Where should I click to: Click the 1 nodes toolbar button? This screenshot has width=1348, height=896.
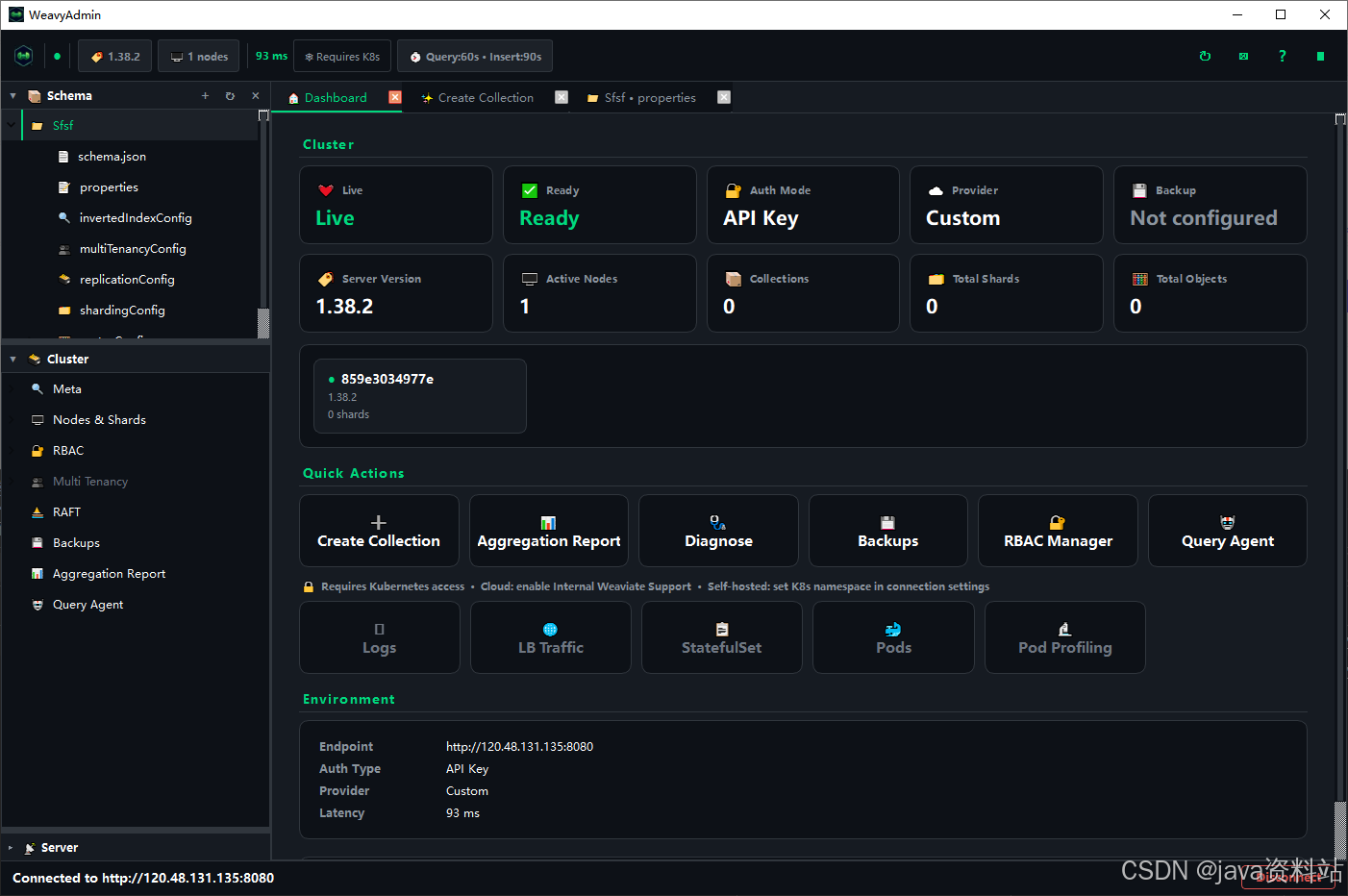pos(199,57)
